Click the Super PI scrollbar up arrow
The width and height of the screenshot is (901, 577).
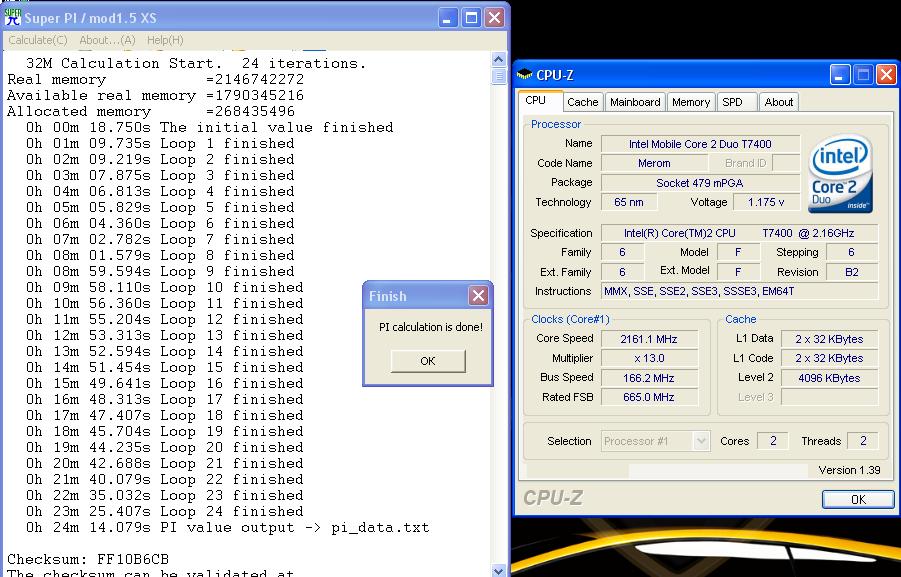pyautogui.click(x=498, y=59)
